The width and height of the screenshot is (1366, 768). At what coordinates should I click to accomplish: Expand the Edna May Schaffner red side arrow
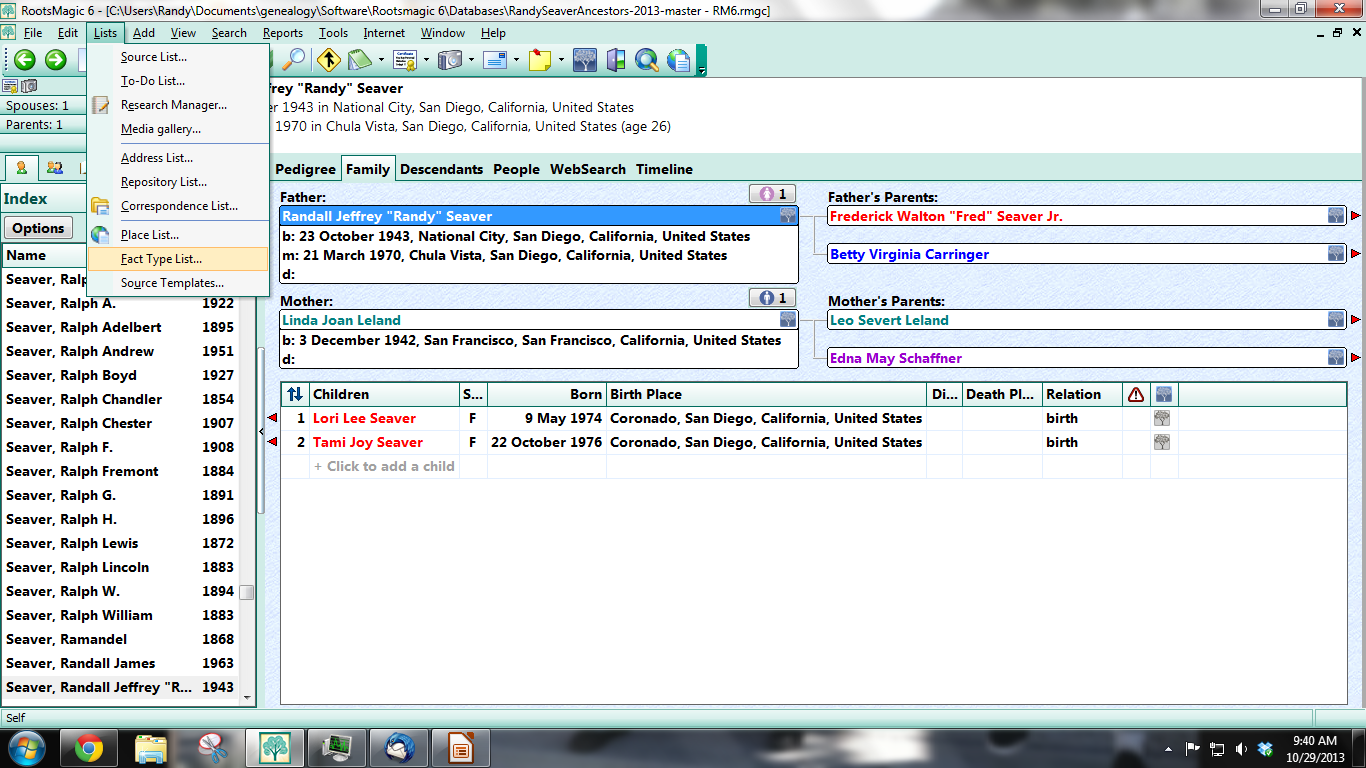[x=1356, y=357]
